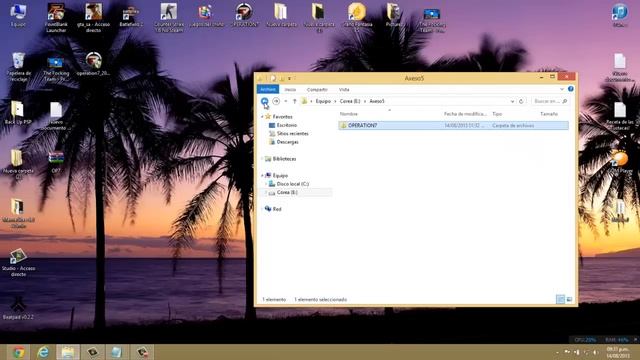Select the Pictures desktop folder icon

tap(394, 15)
